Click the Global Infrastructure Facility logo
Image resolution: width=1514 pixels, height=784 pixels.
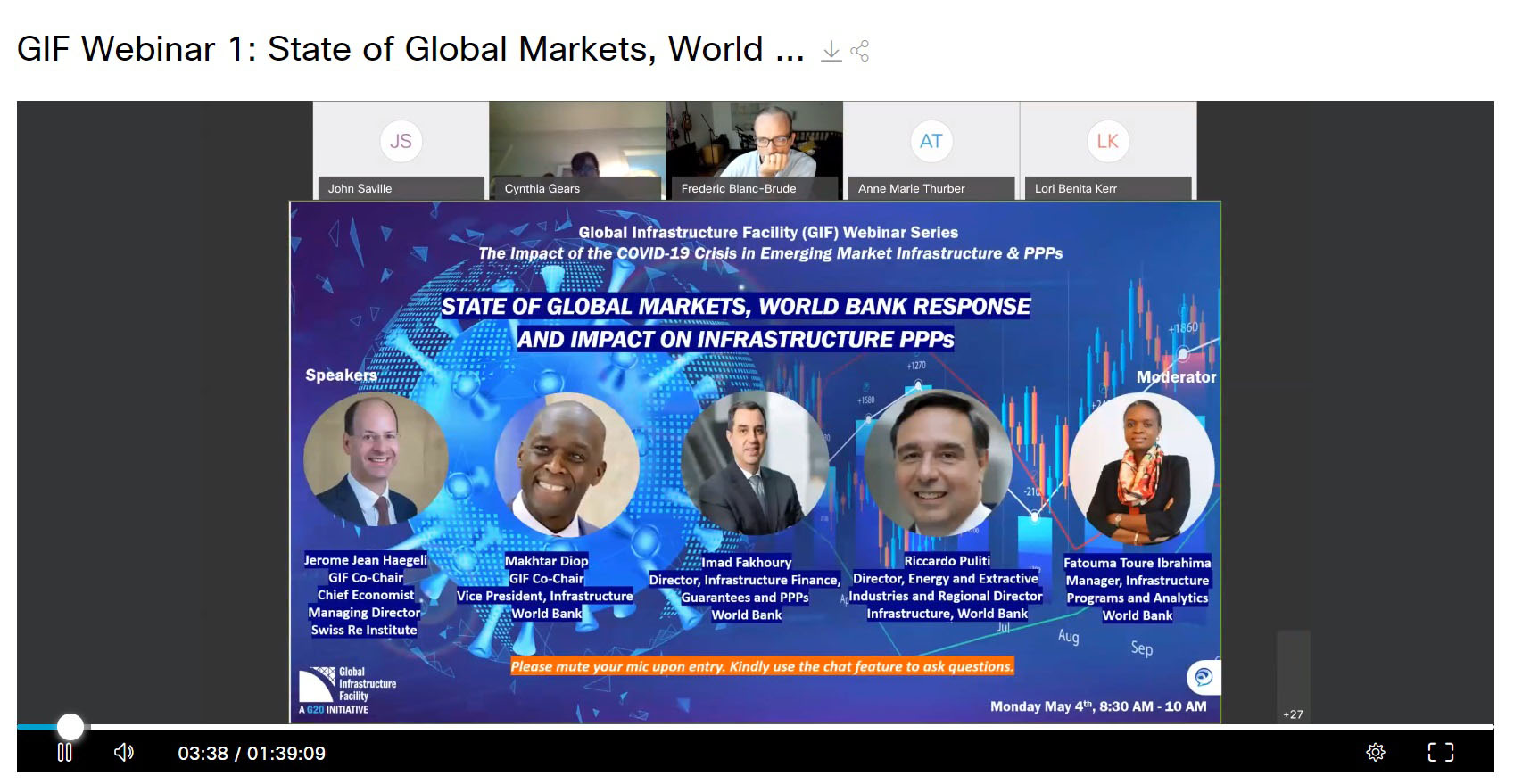tap(348, 690)
